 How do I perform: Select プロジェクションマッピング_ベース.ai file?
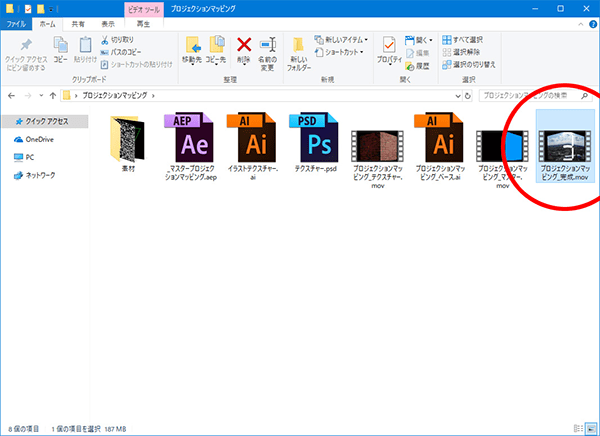pyautogui.click(x=440, y=146)
